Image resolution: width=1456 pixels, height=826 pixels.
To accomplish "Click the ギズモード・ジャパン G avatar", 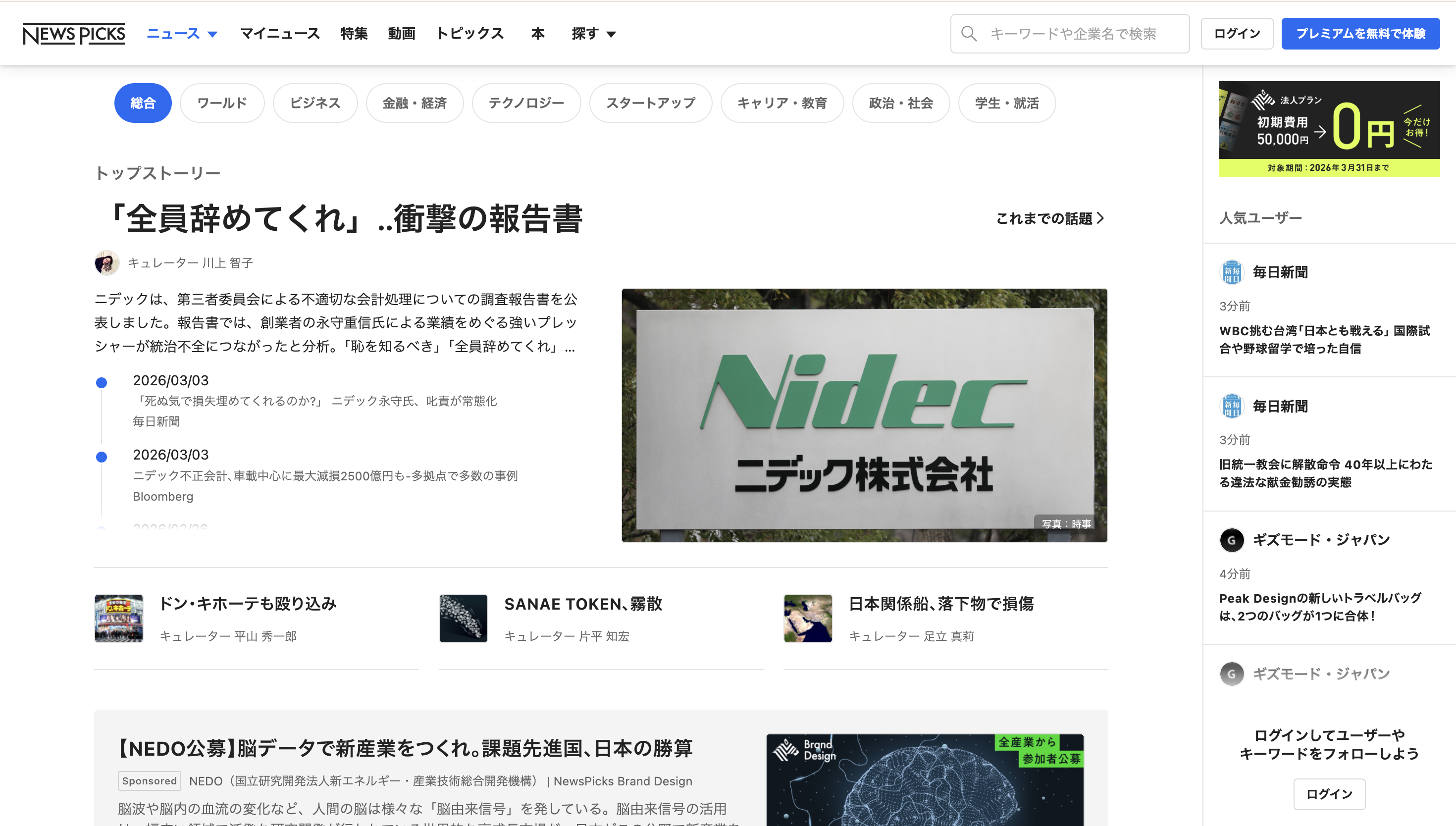I will [1232, 540].
